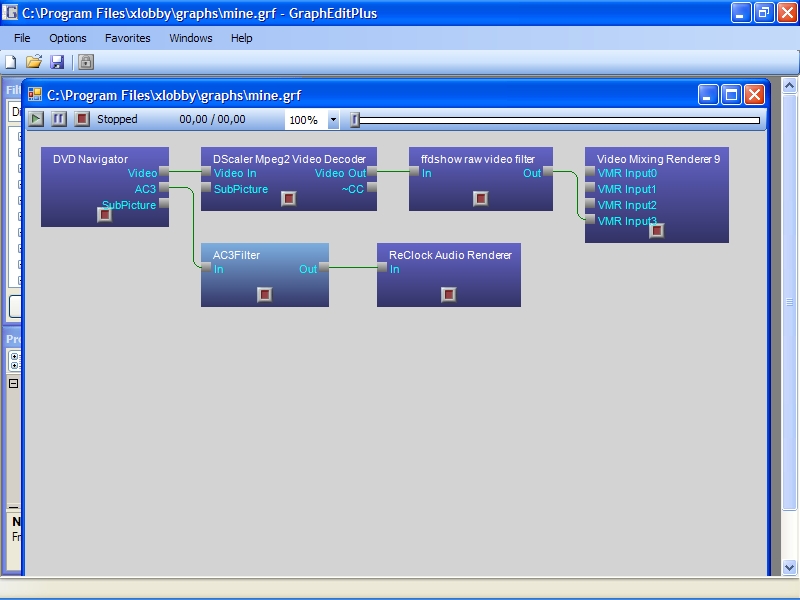Image resolution: width=800 pixels, height=600 pixels.
Task: Click ReClock Audio Renderer red state indicator
Action: click(448, 294)
